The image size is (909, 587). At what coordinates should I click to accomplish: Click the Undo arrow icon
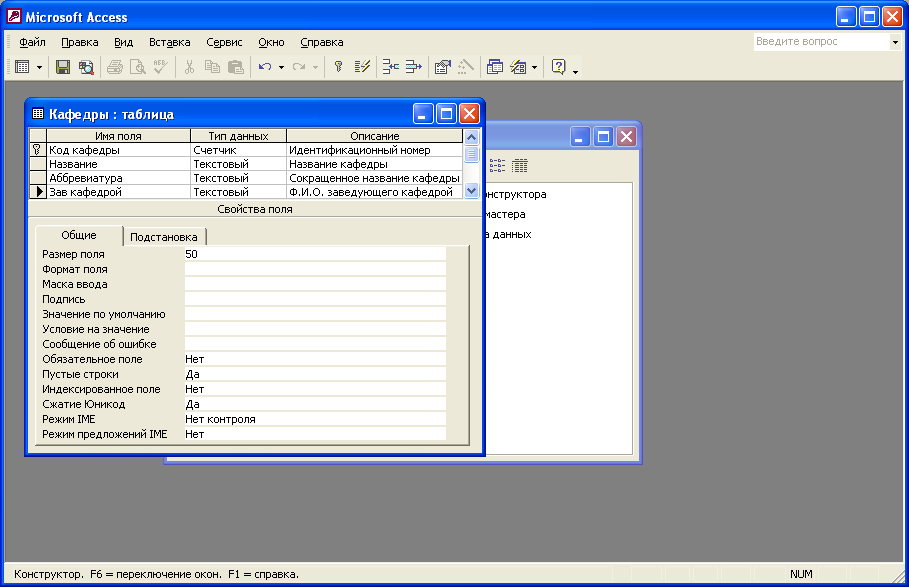click(265, 67)
